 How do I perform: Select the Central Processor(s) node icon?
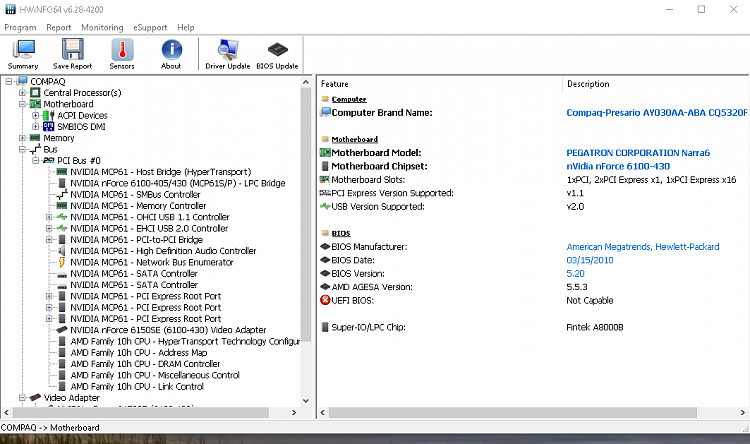click(x=35, y=92)
